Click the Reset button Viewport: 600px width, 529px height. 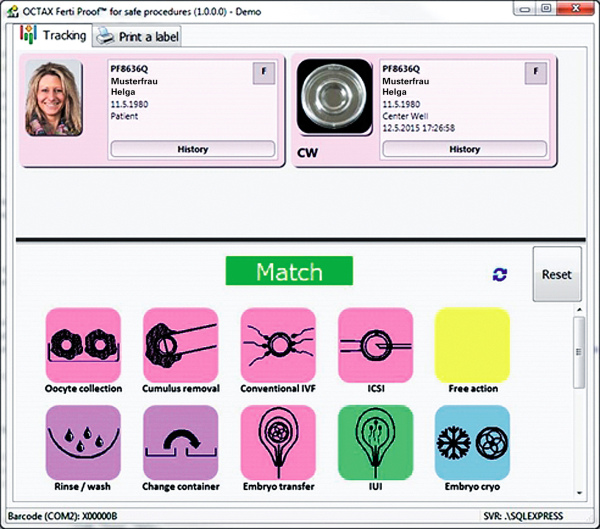pyautogui.click(x=557, y=274)
